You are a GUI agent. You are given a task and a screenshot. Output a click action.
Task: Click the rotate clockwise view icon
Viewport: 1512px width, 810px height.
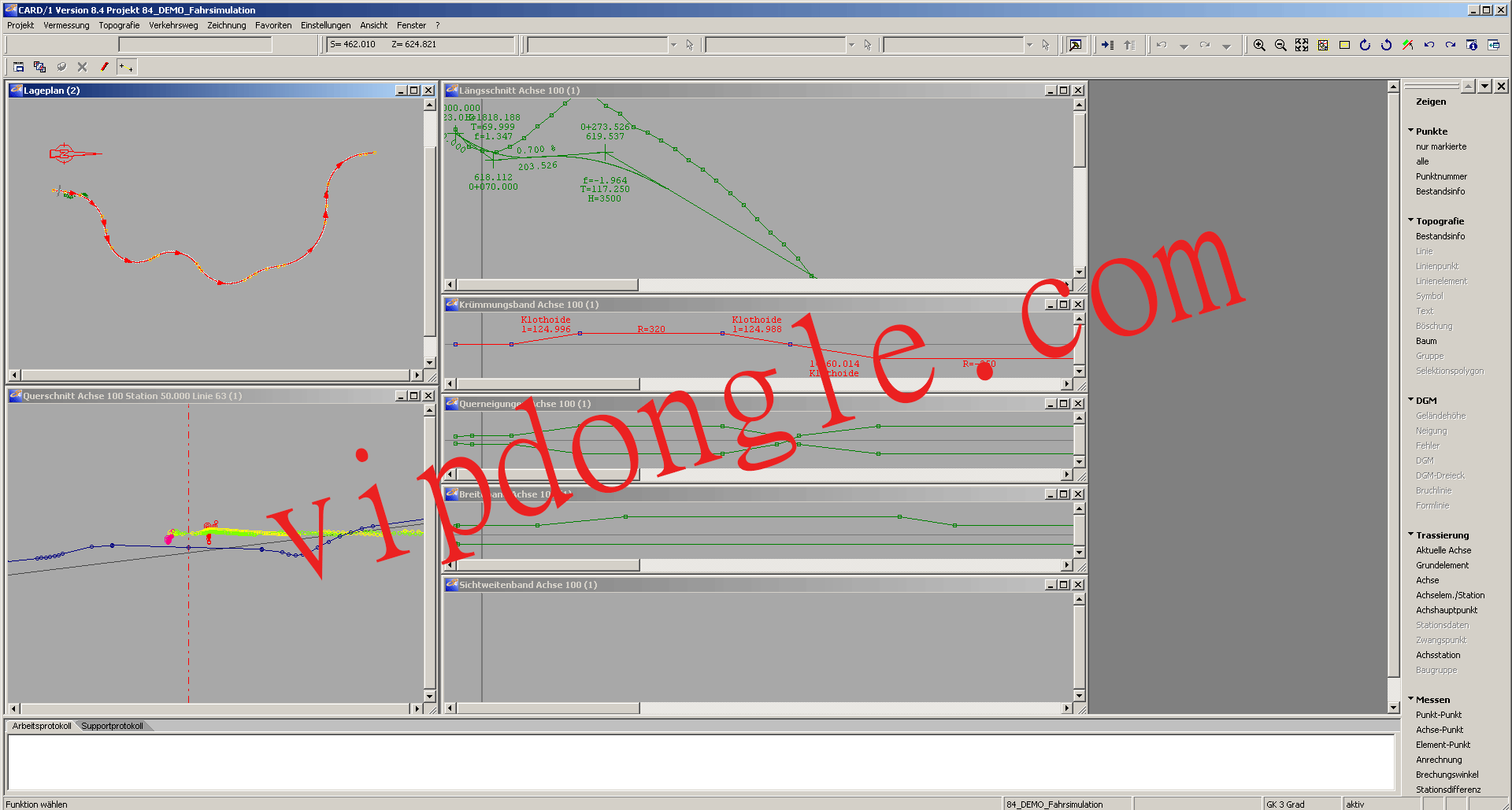click(1365, 45)
